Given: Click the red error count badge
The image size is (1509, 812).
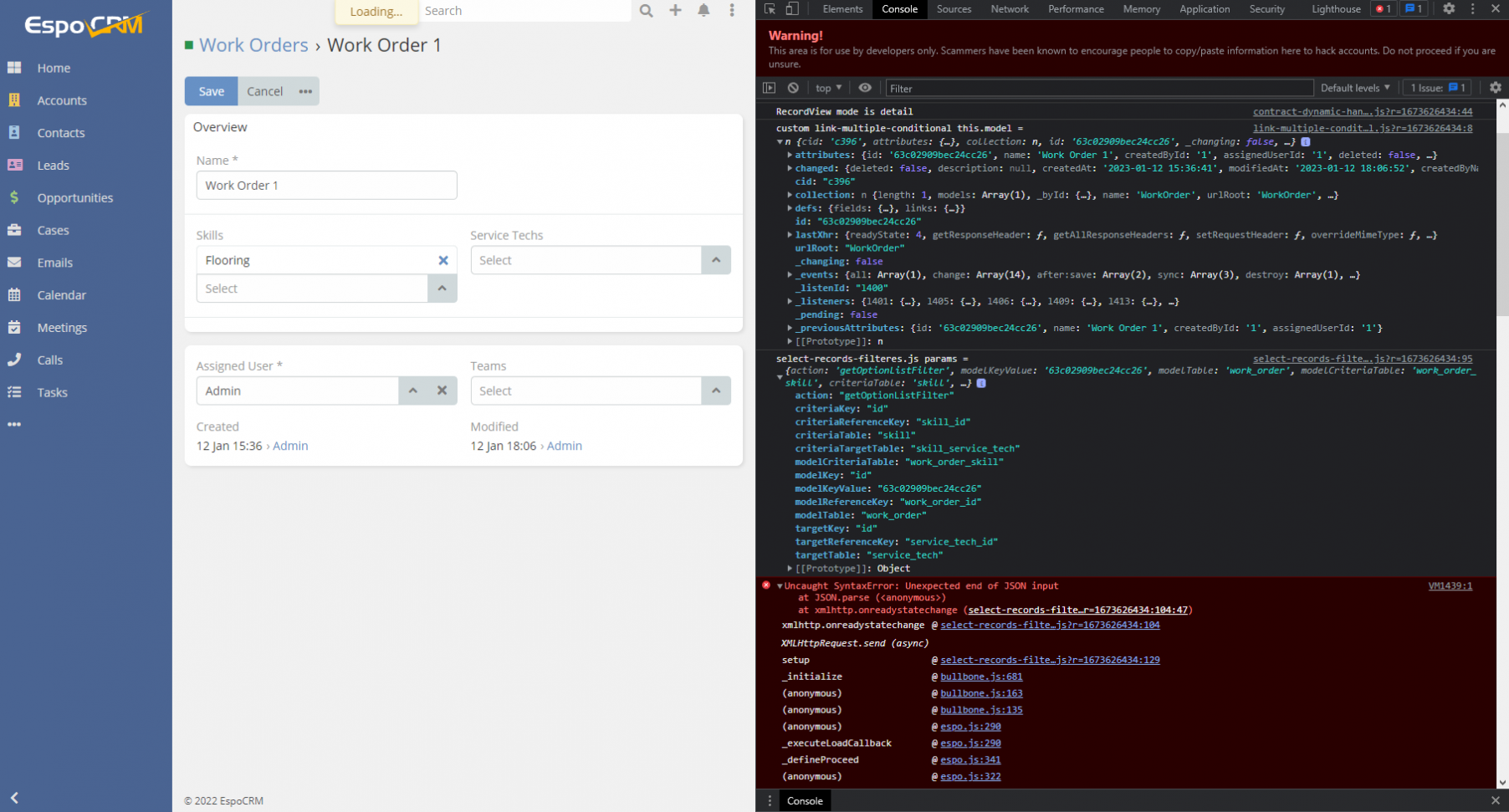Looking at the screenshot, I should click(1384, 9).
